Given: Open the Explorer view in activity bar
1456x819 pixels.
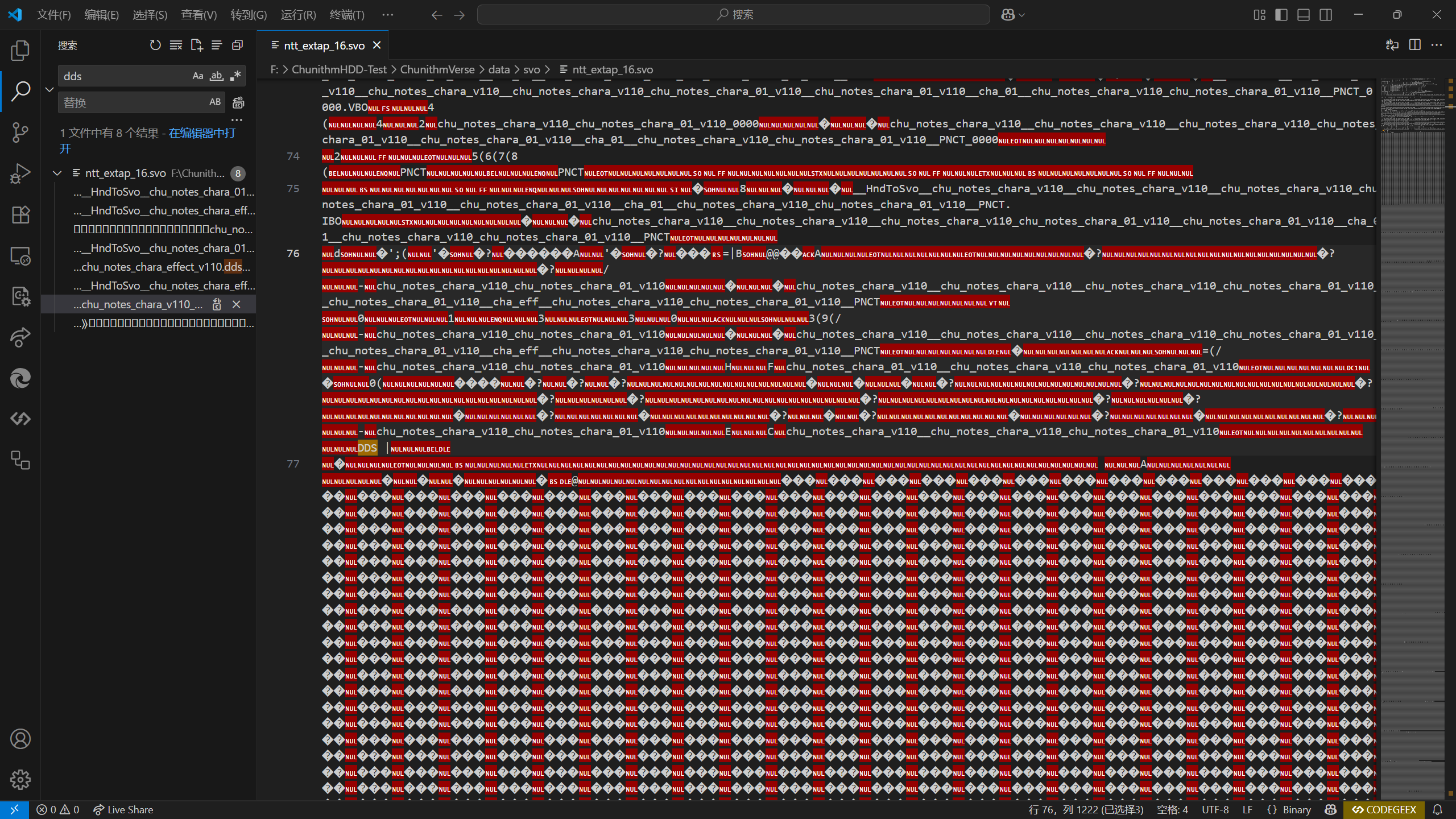Looking at the screenshot, I should point(20,51).
